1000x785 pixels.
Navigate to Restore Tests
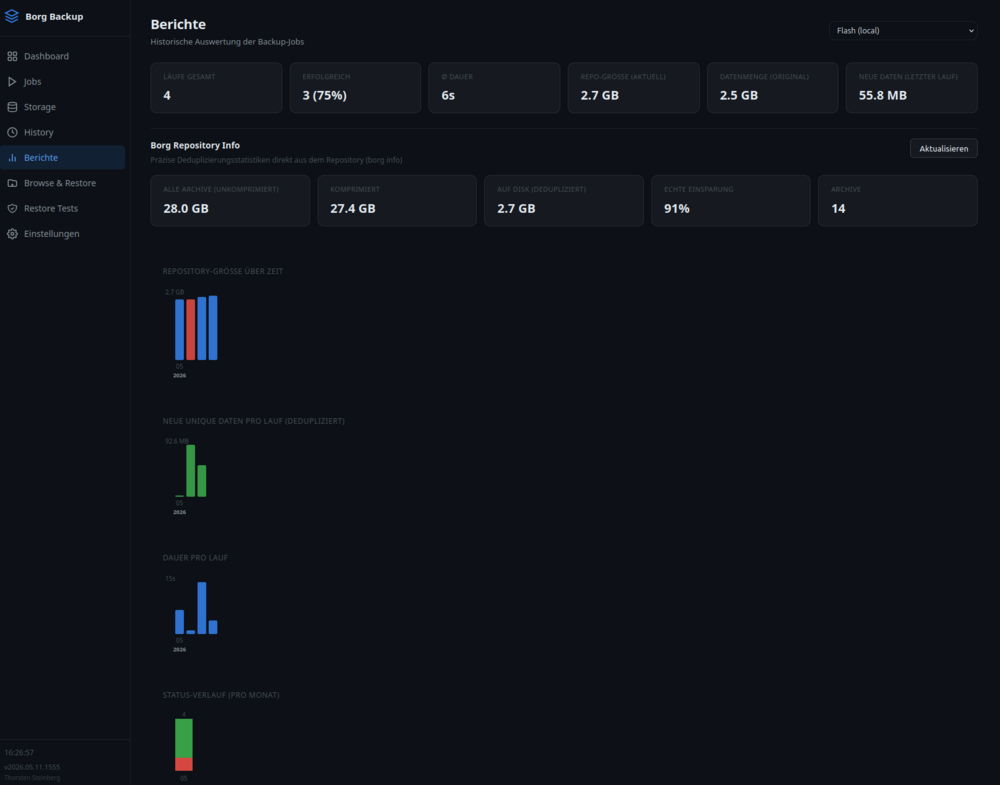coord(62,209)
